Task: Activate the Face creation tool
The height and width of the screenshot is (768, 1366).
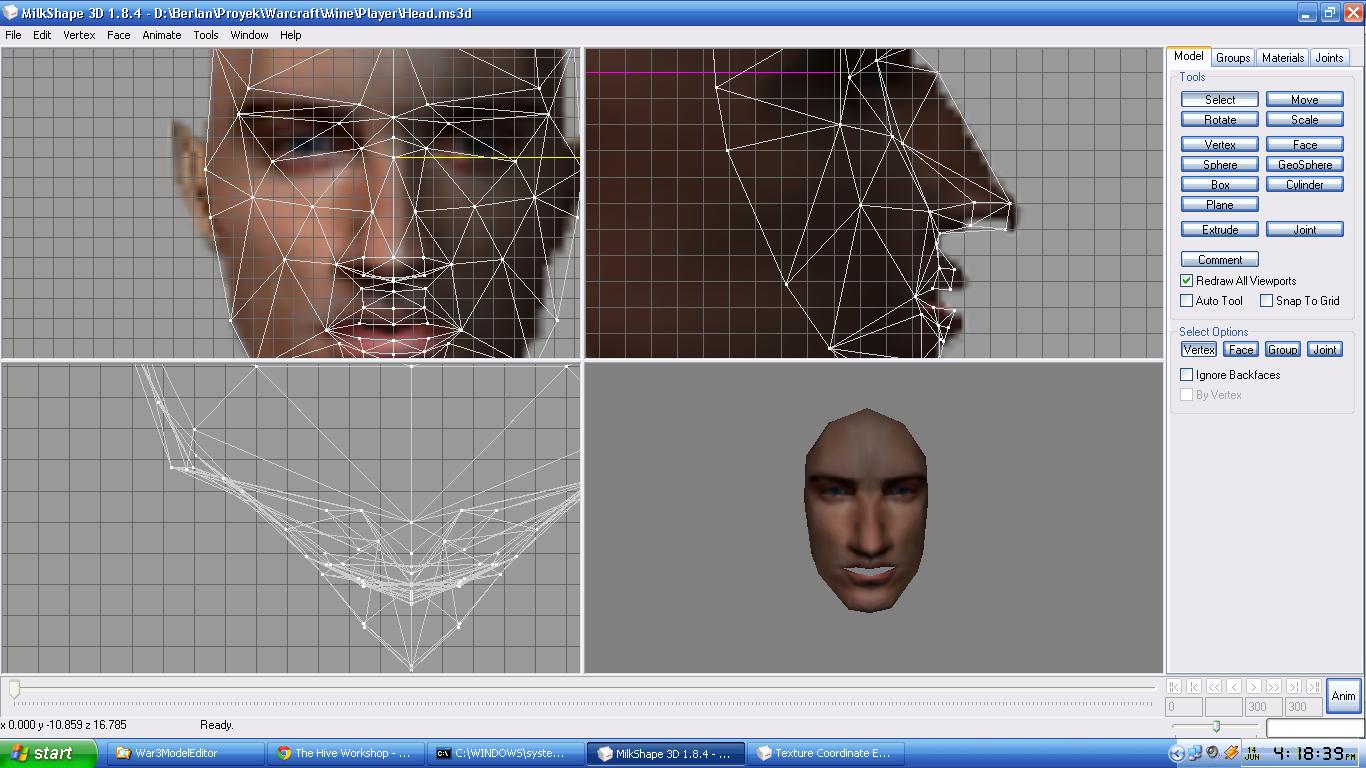Action: (1304, 144)
